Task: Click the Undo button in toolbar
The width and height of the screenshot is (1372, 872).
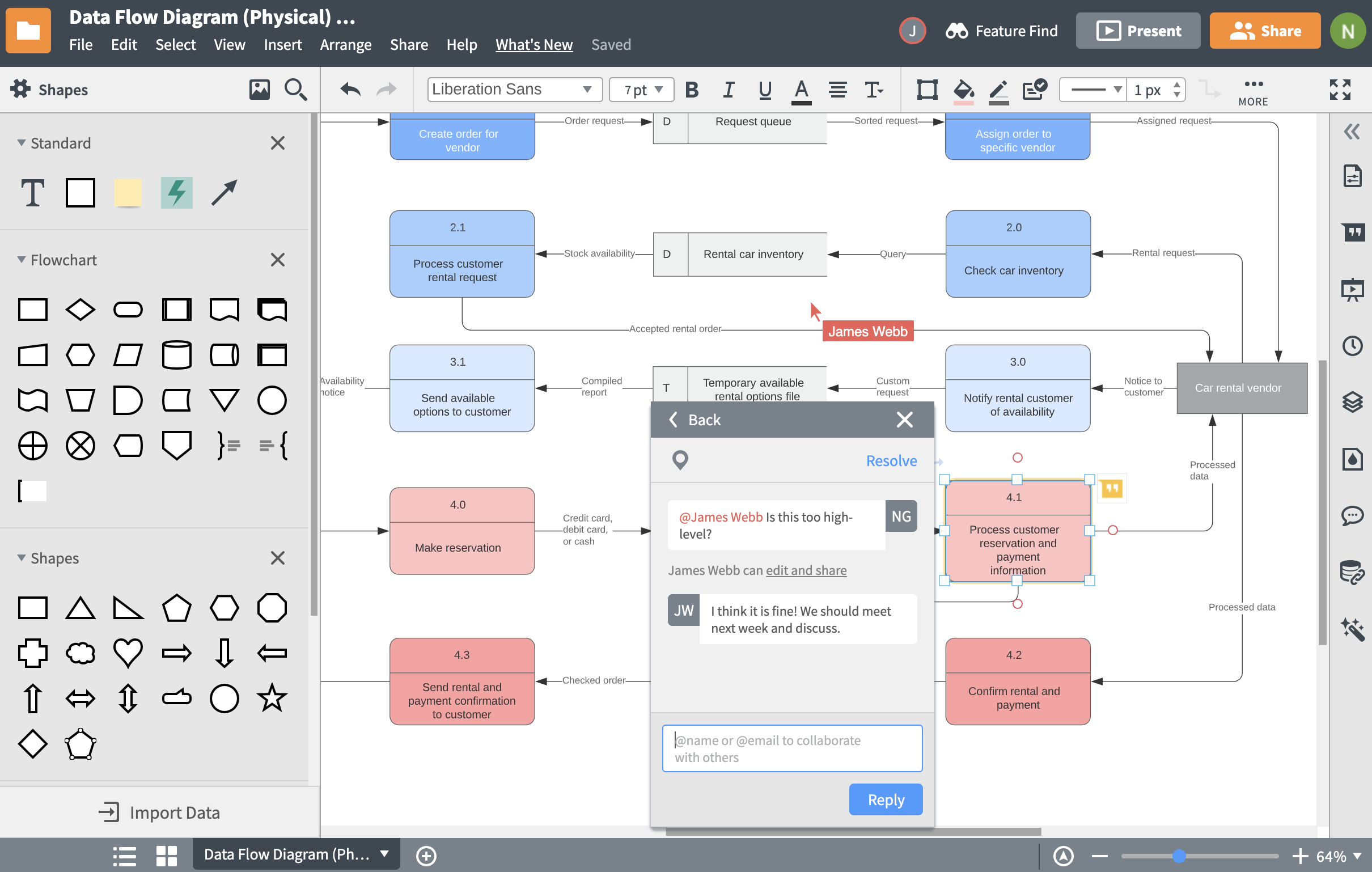Action: (349, 89)
